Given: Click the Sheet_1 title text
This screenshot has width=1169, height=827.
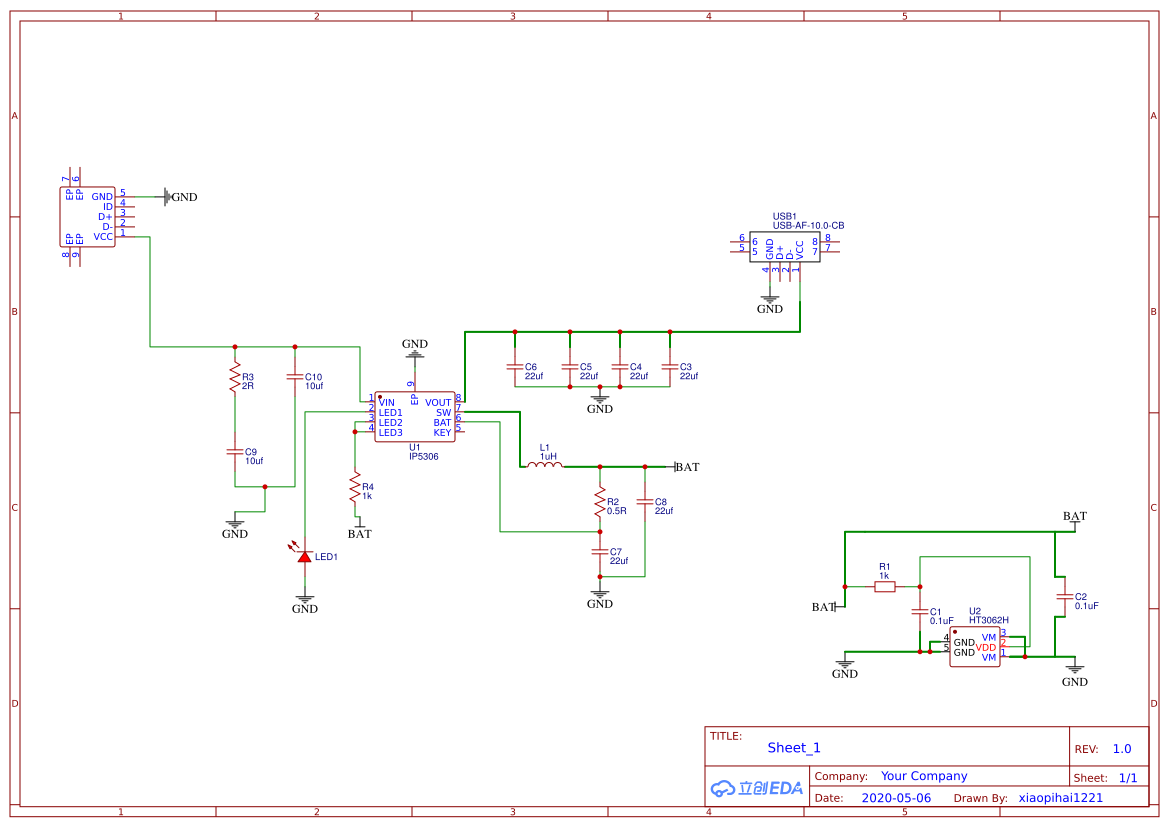Looking at the screenshot, I should click(794, 747).
